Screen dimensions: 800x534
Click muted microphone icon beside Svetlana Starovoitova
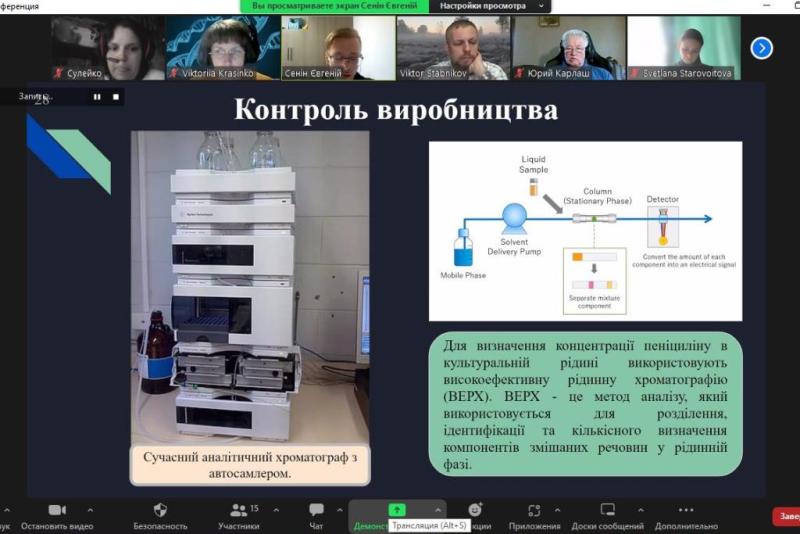(635, 73)
